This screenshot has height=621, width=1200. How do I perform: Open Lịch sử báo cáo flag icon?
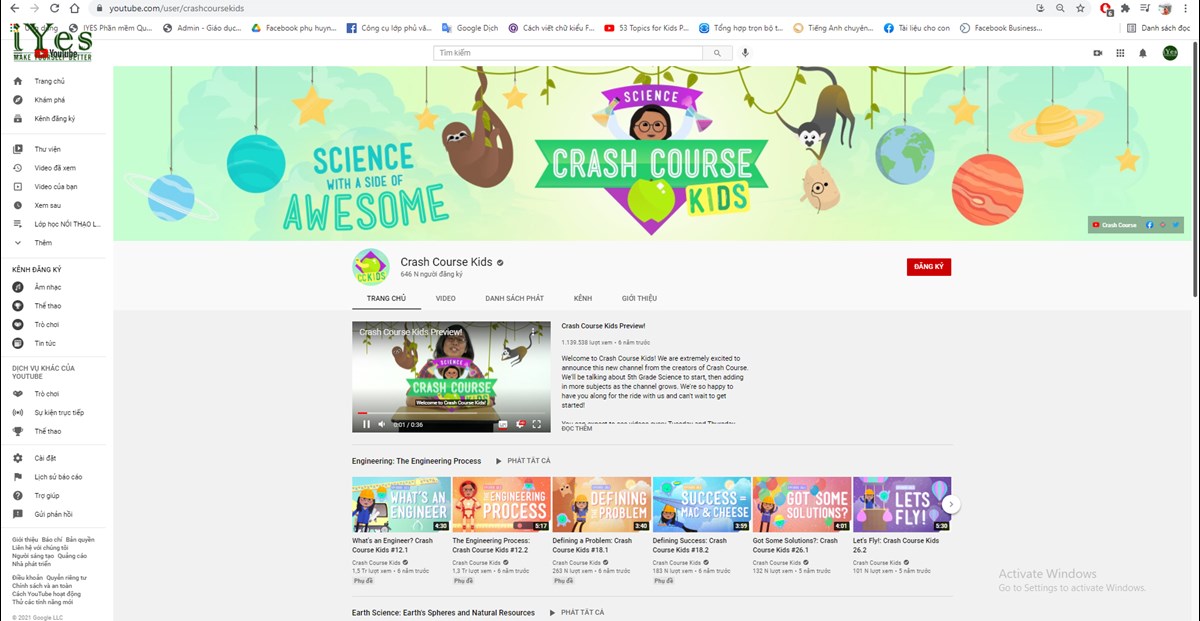[17, 477]
